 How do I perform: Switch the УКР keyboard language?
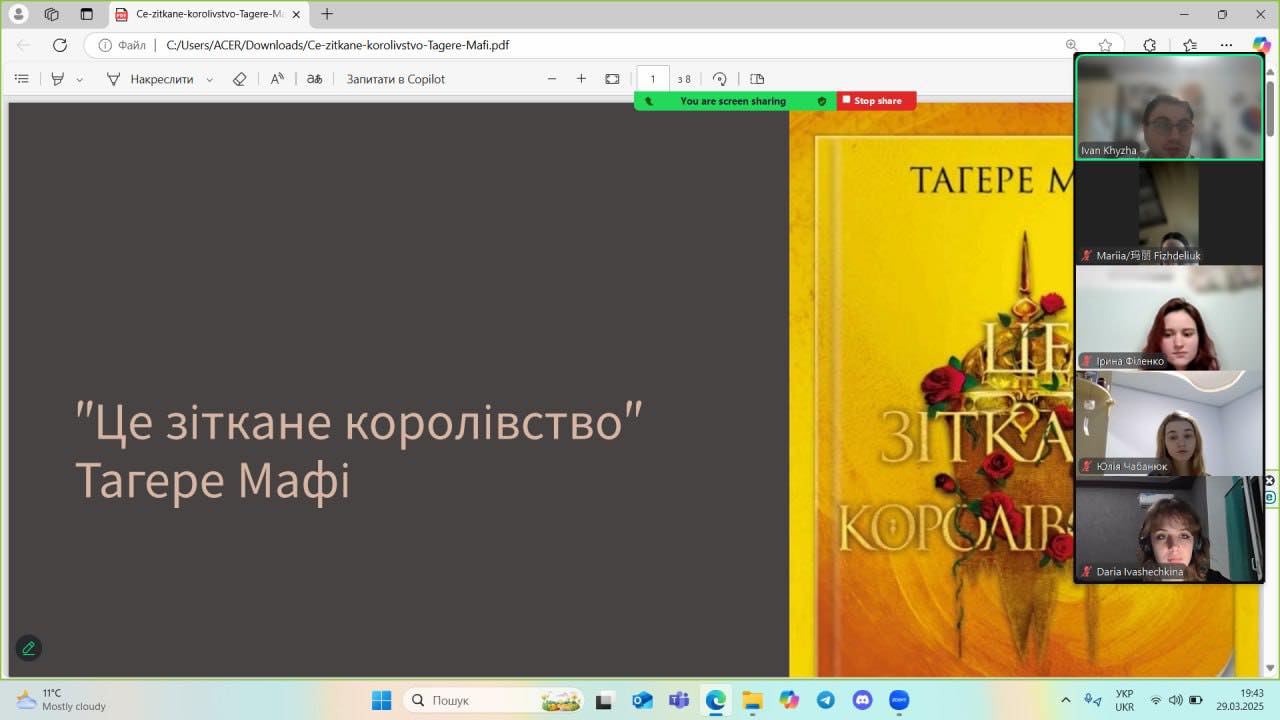point(1124,700)
